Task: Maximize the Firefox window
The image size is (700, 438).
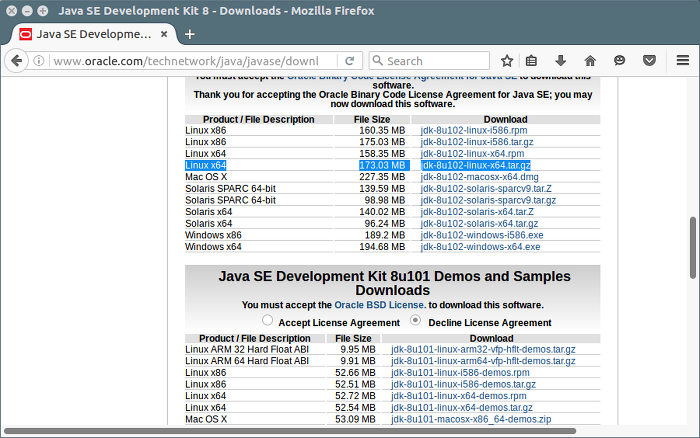Action: tap(42, 11)
